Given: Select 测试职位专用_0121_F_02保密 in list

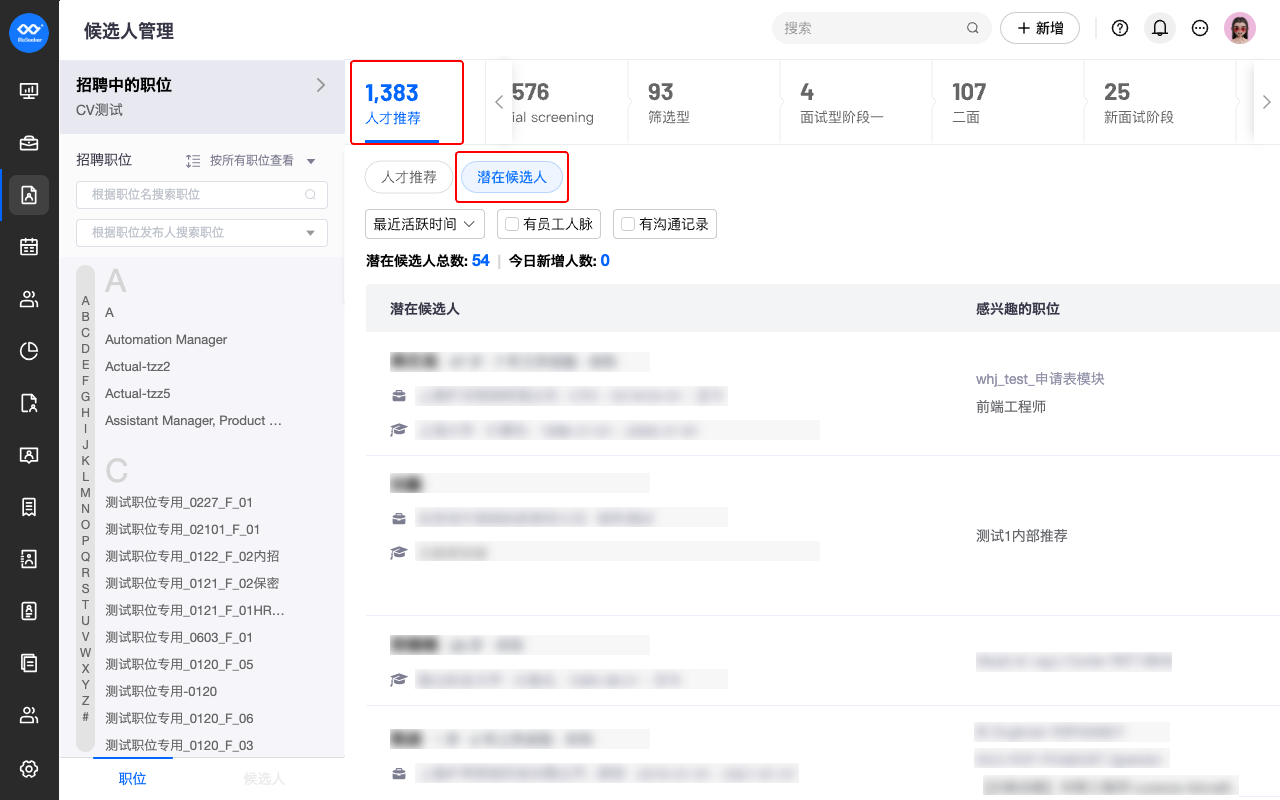Looking at the screenshot, I should (192, 583).
